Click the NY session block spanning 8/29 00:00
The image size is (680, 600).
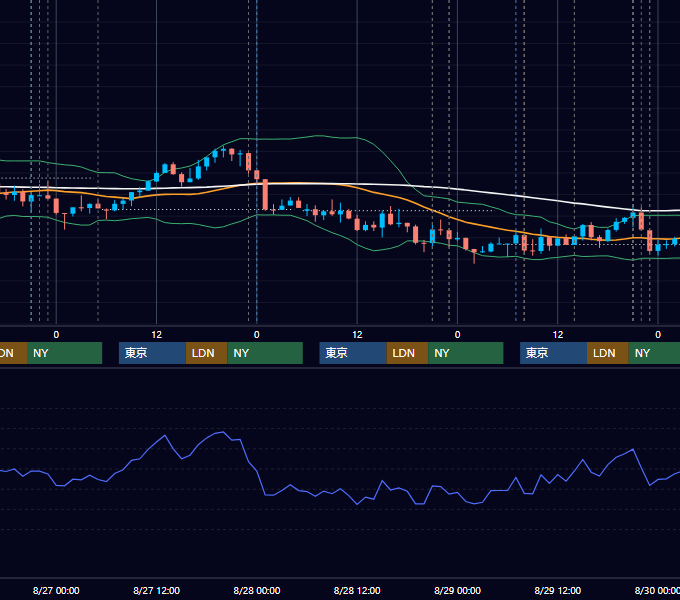(466, 353)
